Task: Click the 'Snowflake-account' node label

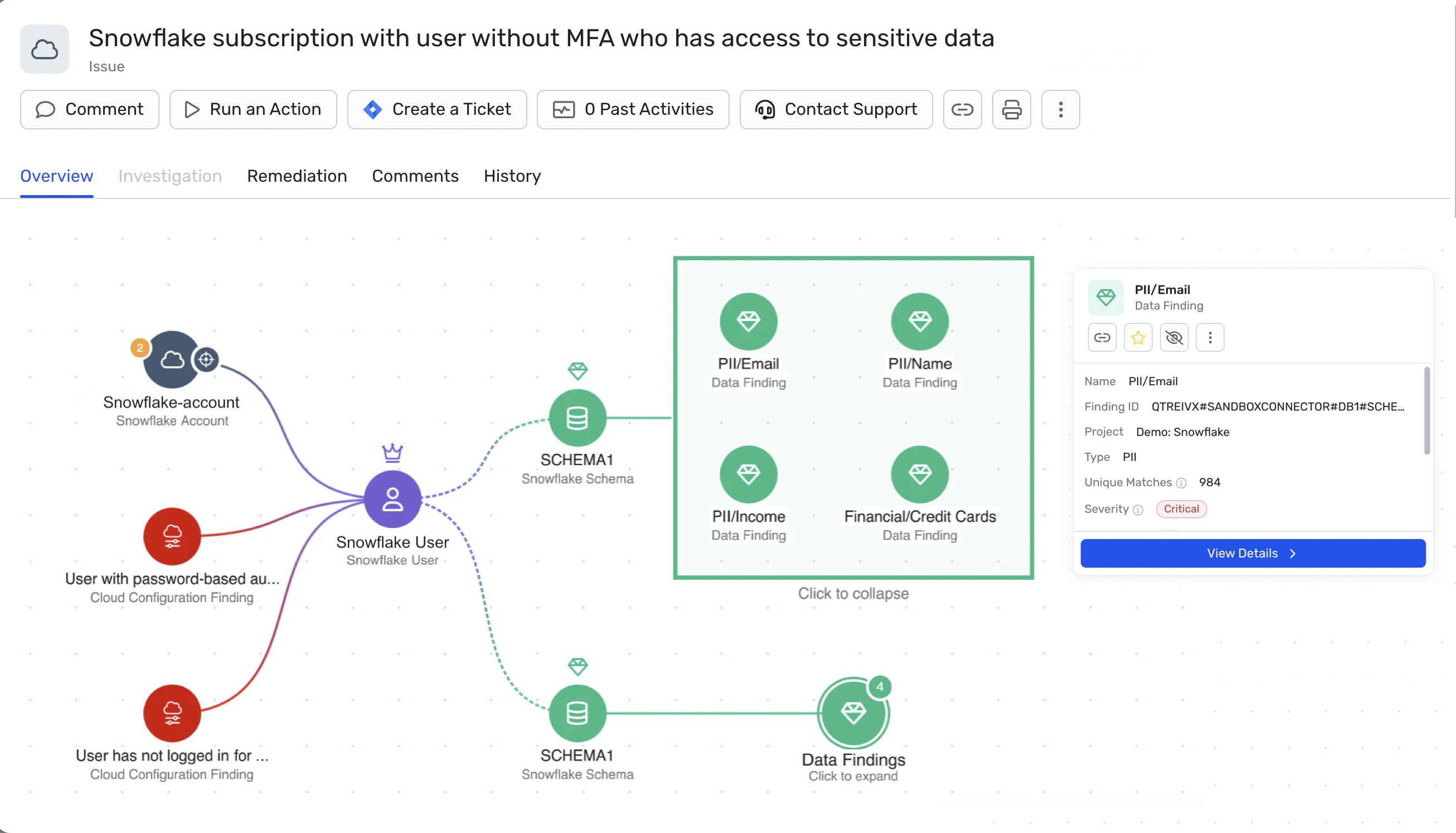Action: coord(171,402)
